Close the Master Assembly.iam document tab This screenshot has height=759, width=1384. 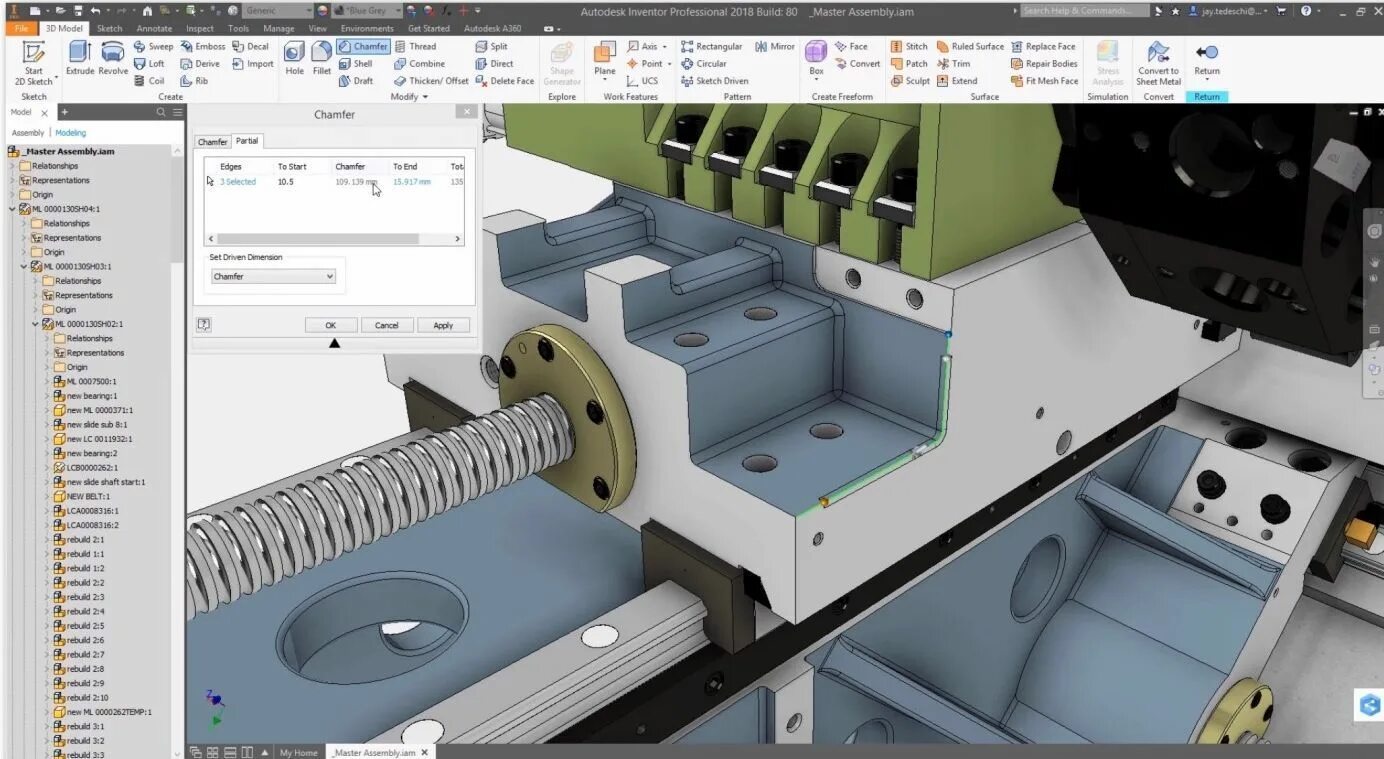point(424,752)
